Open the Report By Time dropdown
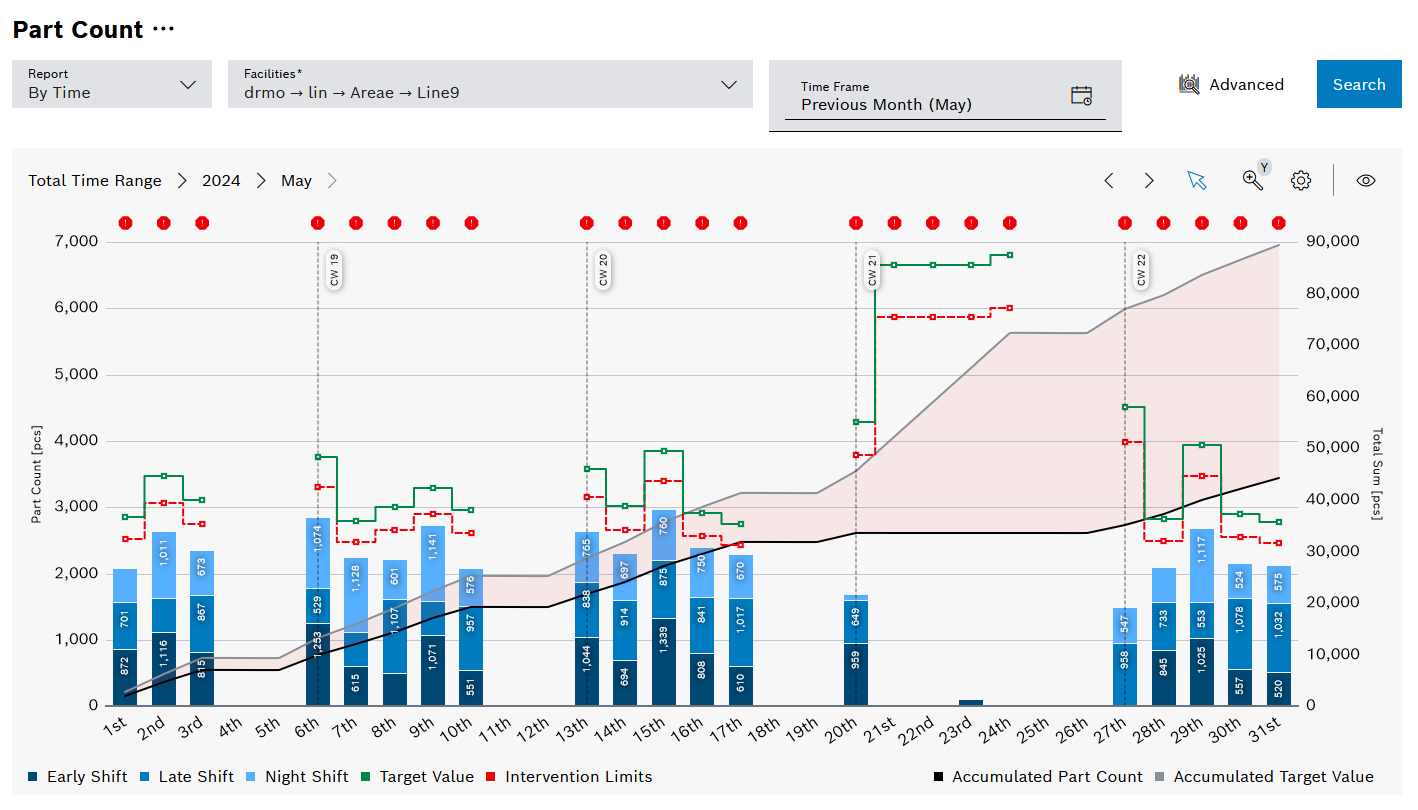 click(x=112, y=84)
